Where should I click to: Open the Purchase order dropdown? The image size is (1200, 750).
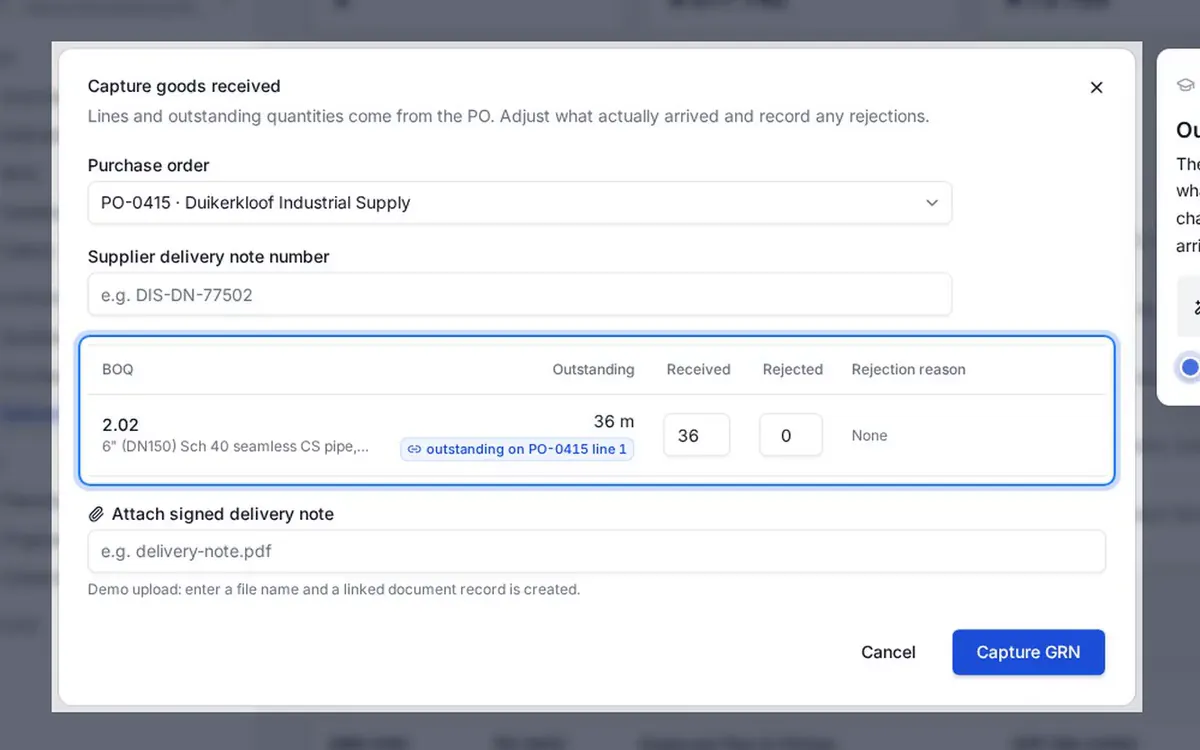click(520, 203)
